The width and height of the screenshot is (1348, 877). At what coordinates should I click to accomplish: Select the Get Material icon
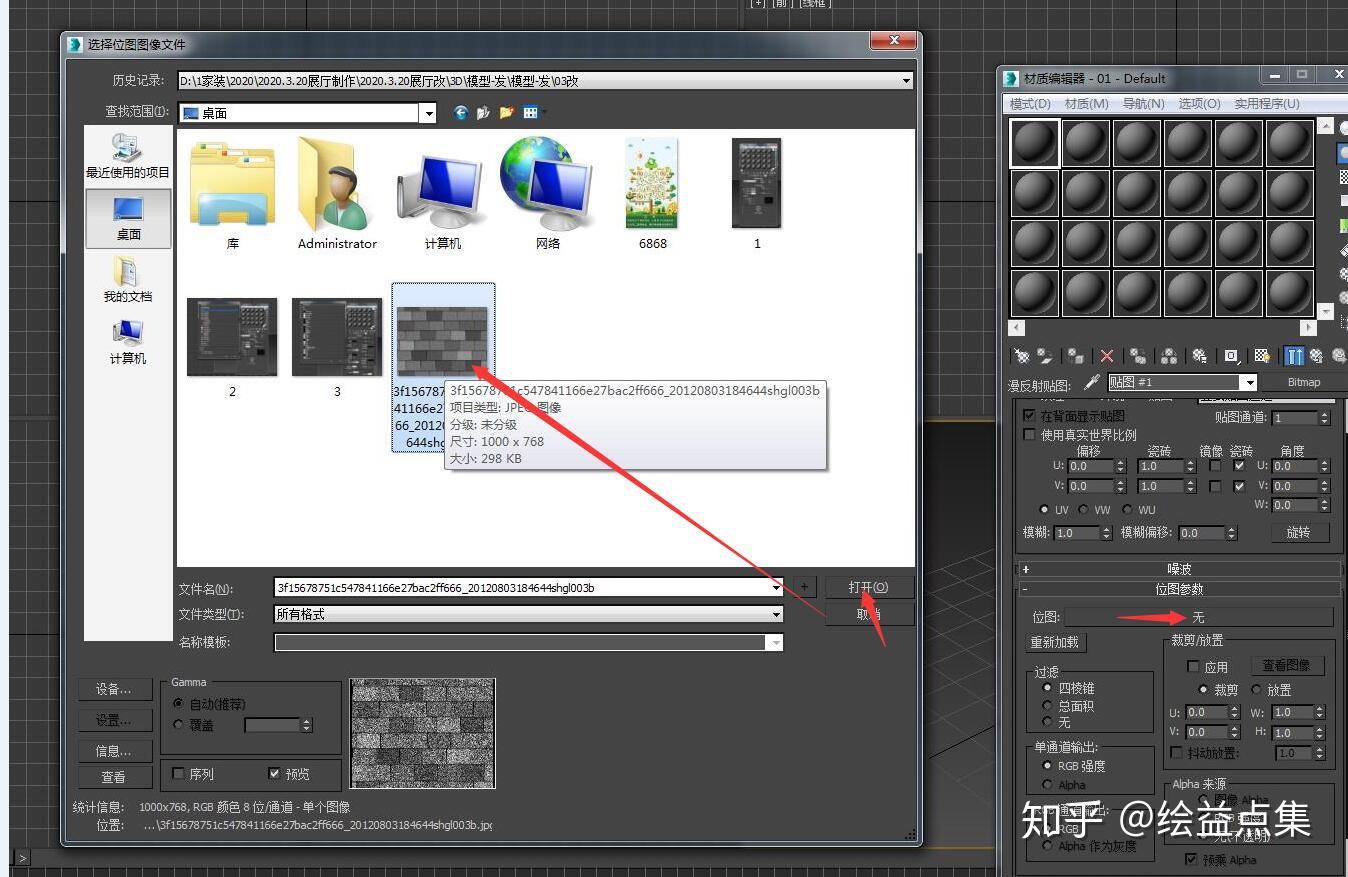click(x=1022, y=355)
